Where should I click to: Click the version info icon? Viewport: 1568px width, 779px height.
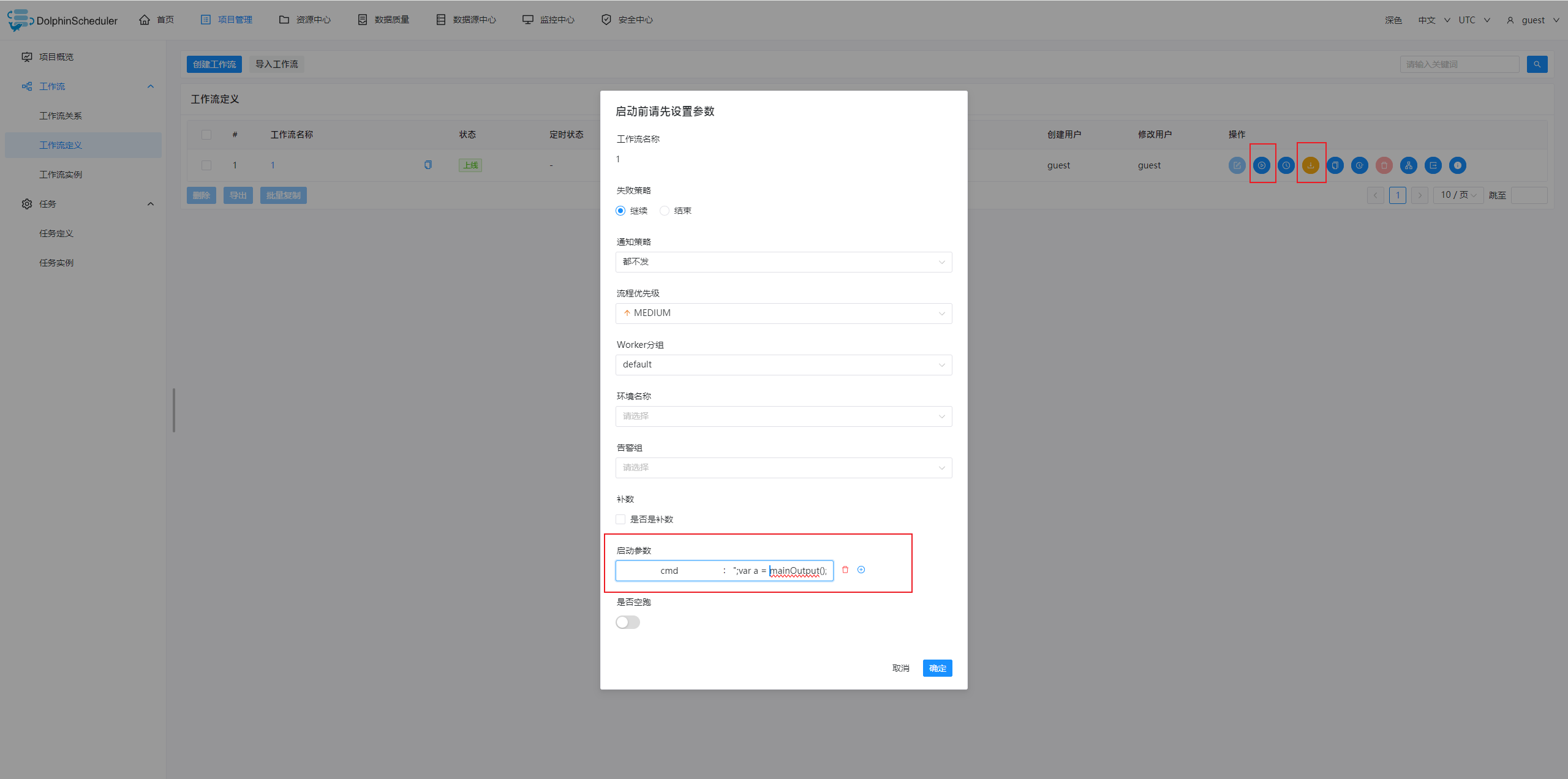pyautogui.click(x=1457, y=165)
